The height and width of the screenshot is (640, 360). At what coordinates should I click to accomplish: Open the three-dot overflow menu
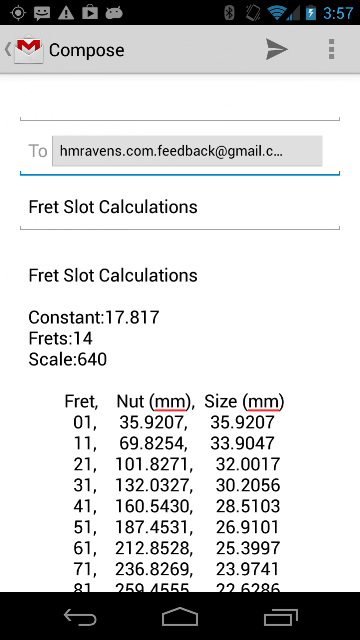(x=331, y=50)
